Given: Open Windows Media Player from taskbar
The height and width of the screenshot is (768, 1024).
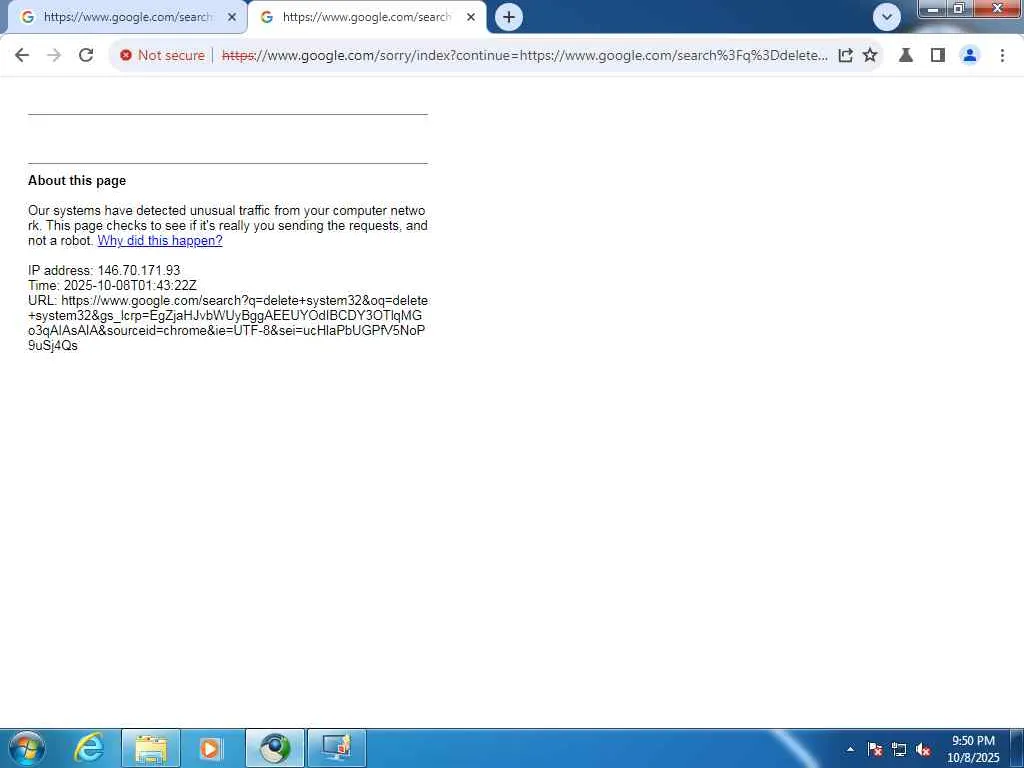Looking at the screenshot, I should point(210,748).
